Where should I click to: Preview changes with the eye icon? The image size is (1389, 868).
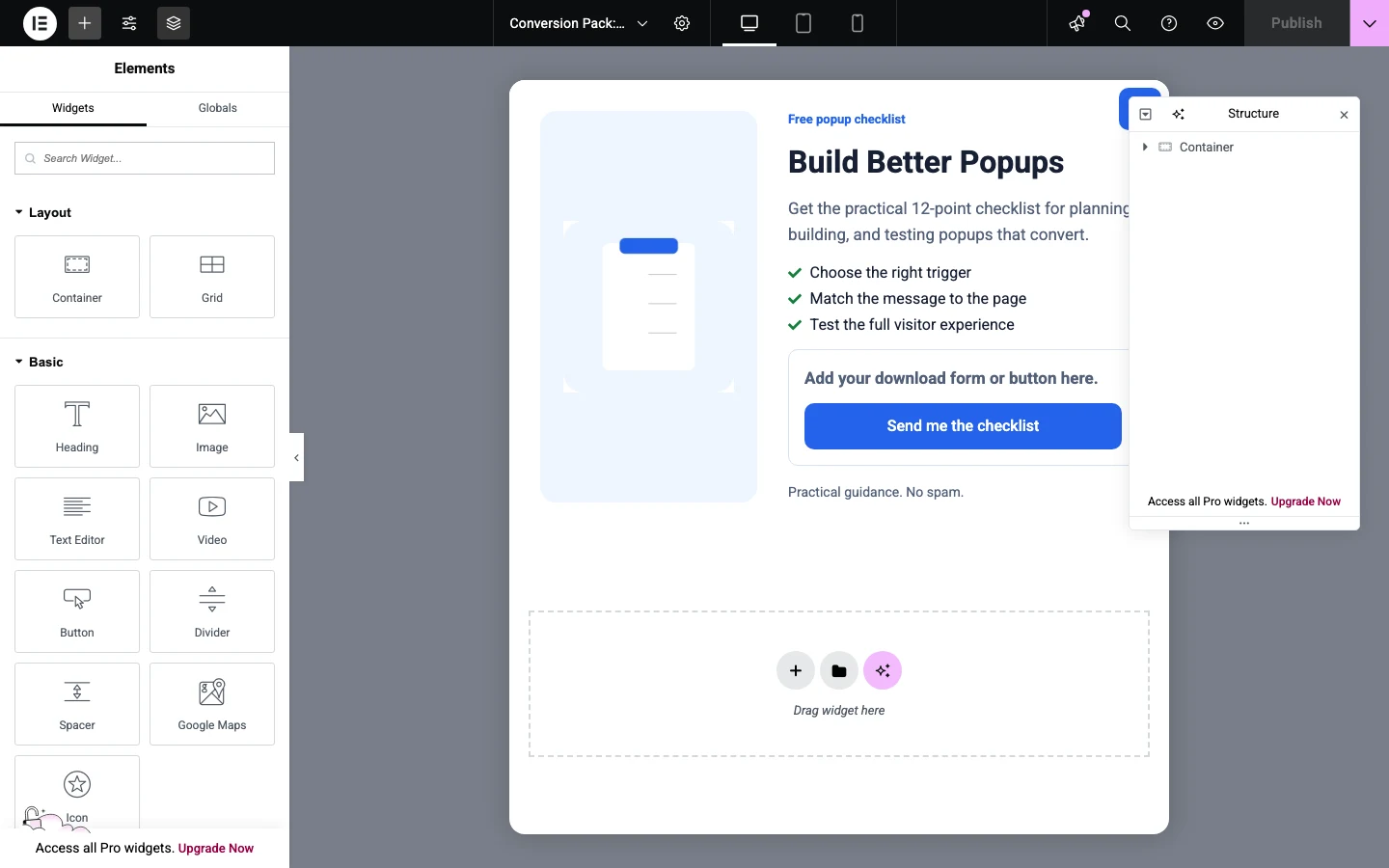1216,23
